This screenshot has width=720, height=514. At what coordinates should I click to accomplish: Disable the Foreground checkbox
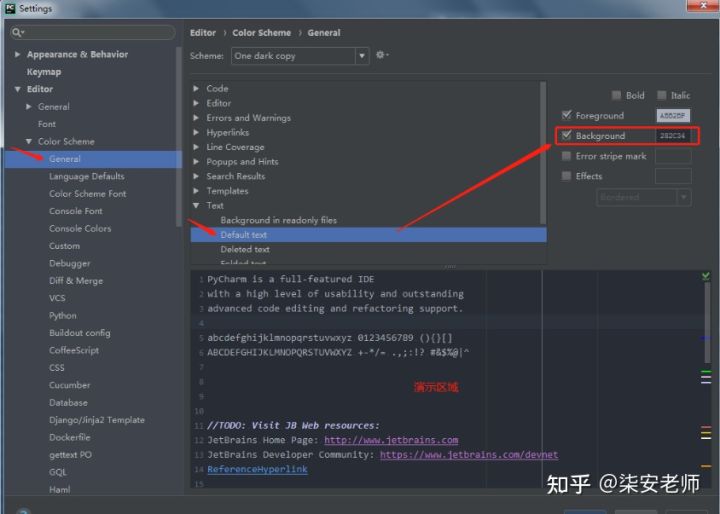567,116
